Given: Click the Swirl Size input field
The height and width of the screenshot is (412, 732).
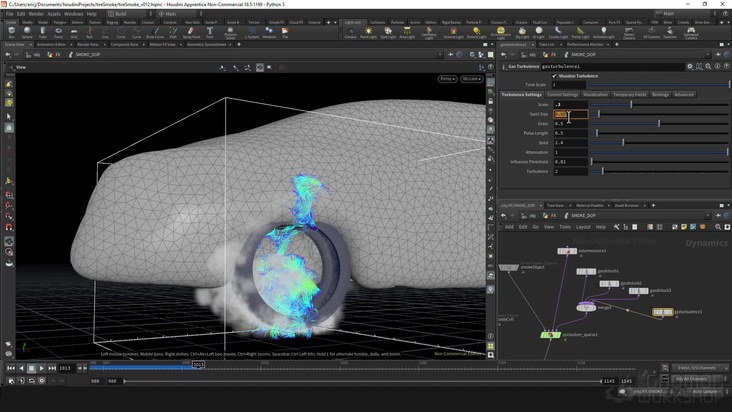Looking at the screenshot, I should [x=570, y=114].
